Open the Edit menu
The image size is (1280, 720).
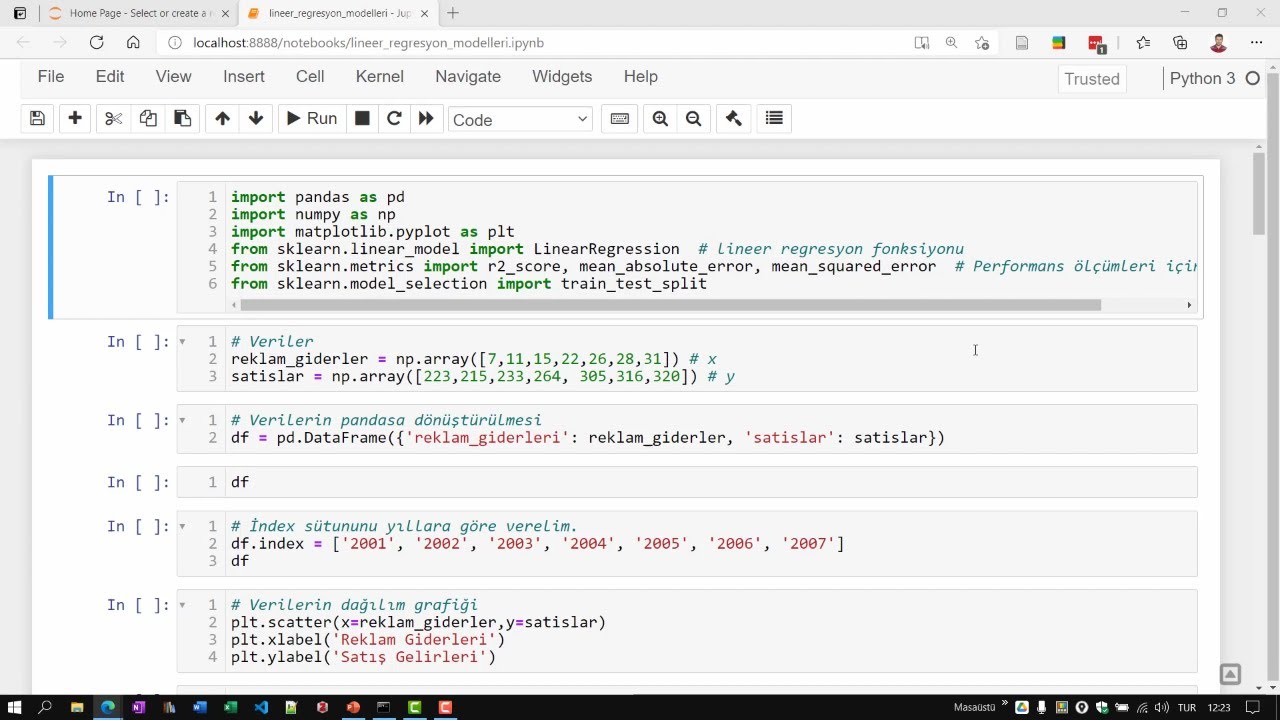click(110, 76)
